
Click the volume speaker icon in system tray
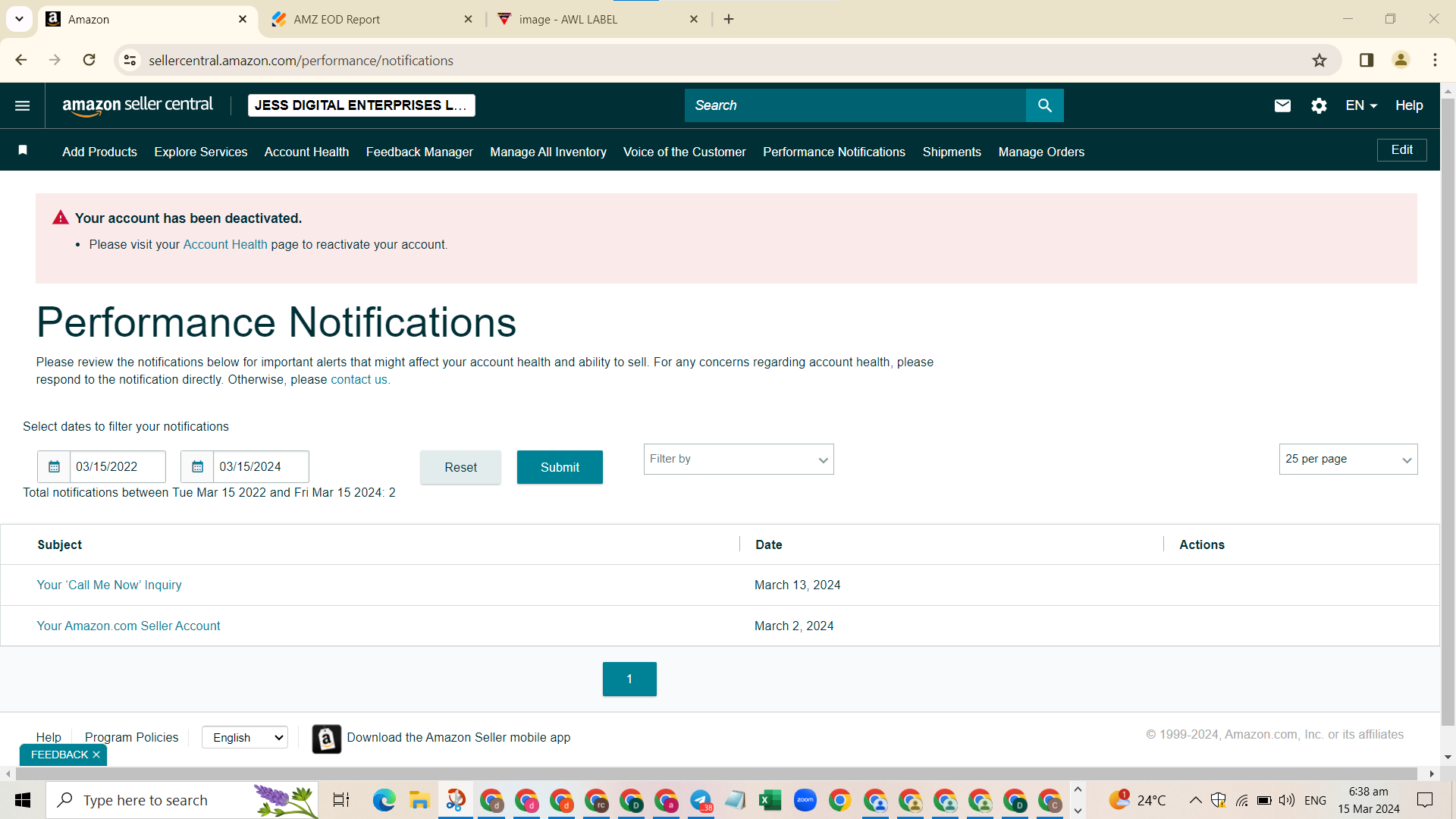[x=1287, y=800]
